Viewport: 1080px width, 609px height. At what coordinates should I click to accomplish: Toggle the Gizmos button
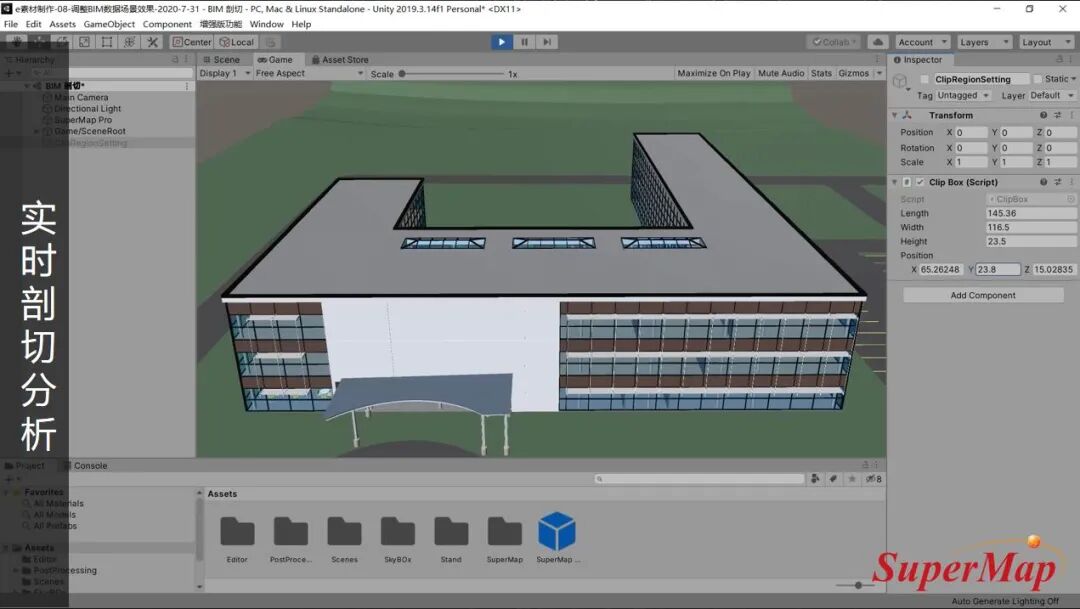[853, 73]
